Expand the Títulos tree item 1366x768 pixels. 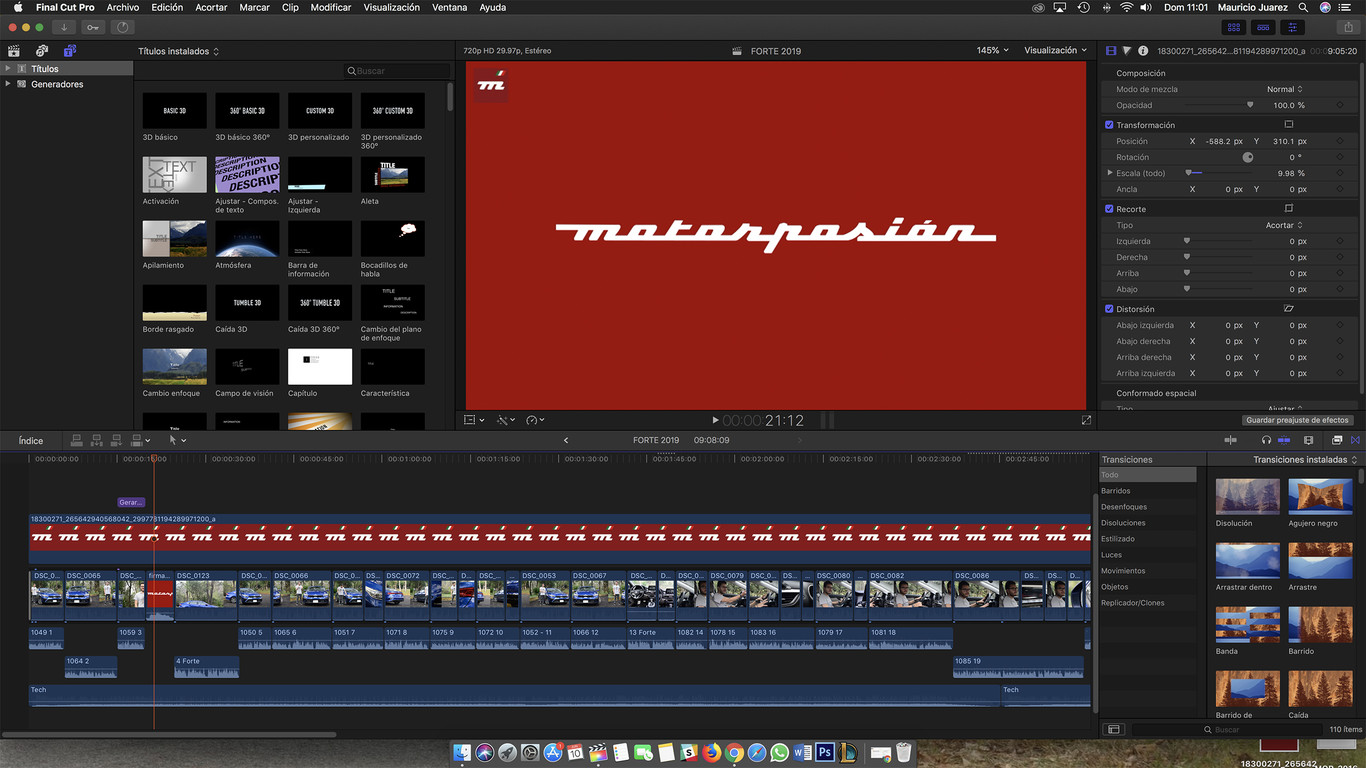tap(8, 69)
